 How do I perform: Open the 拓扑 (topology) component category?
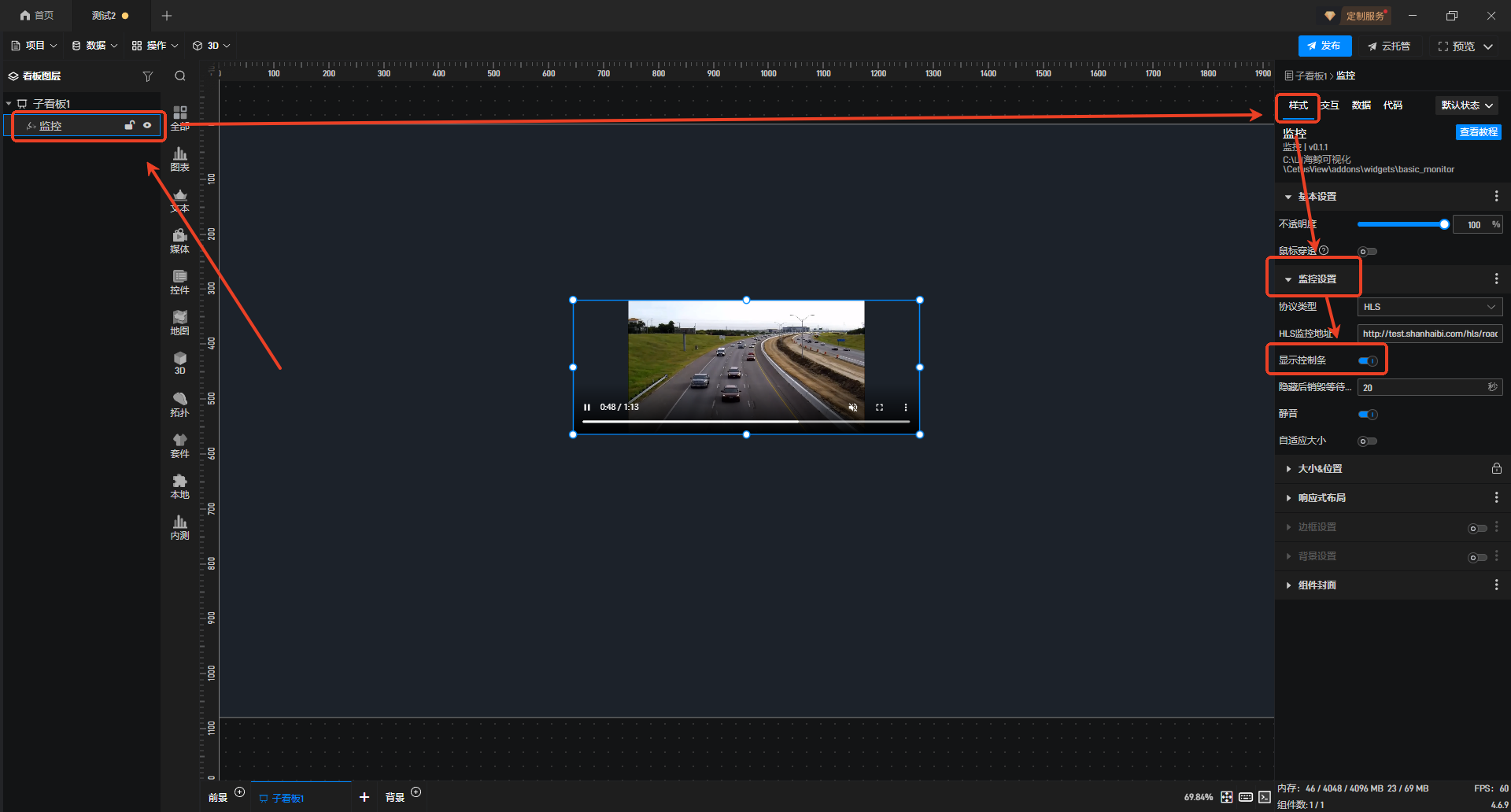pos(179,404)
